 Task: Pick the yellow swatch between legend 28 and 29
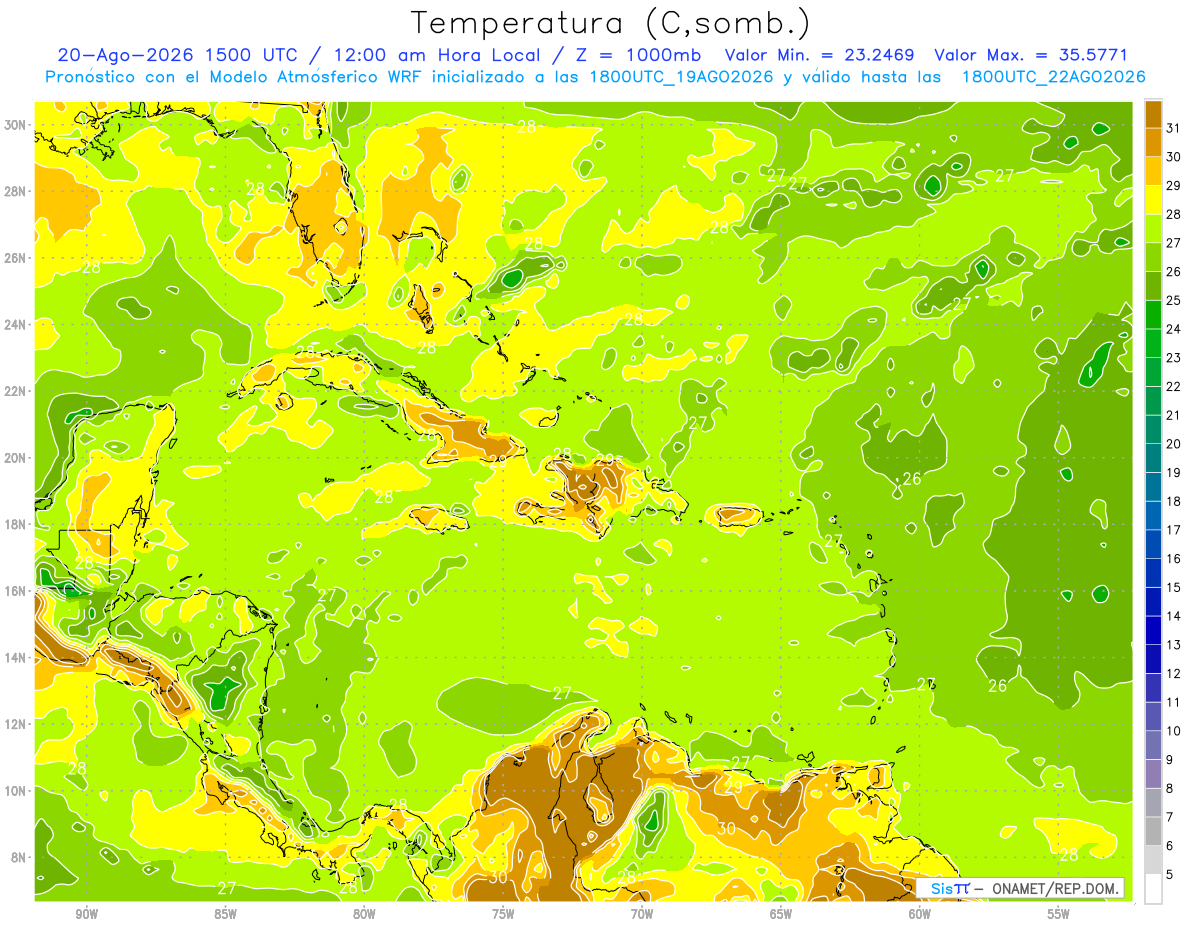click(1153, 200)
